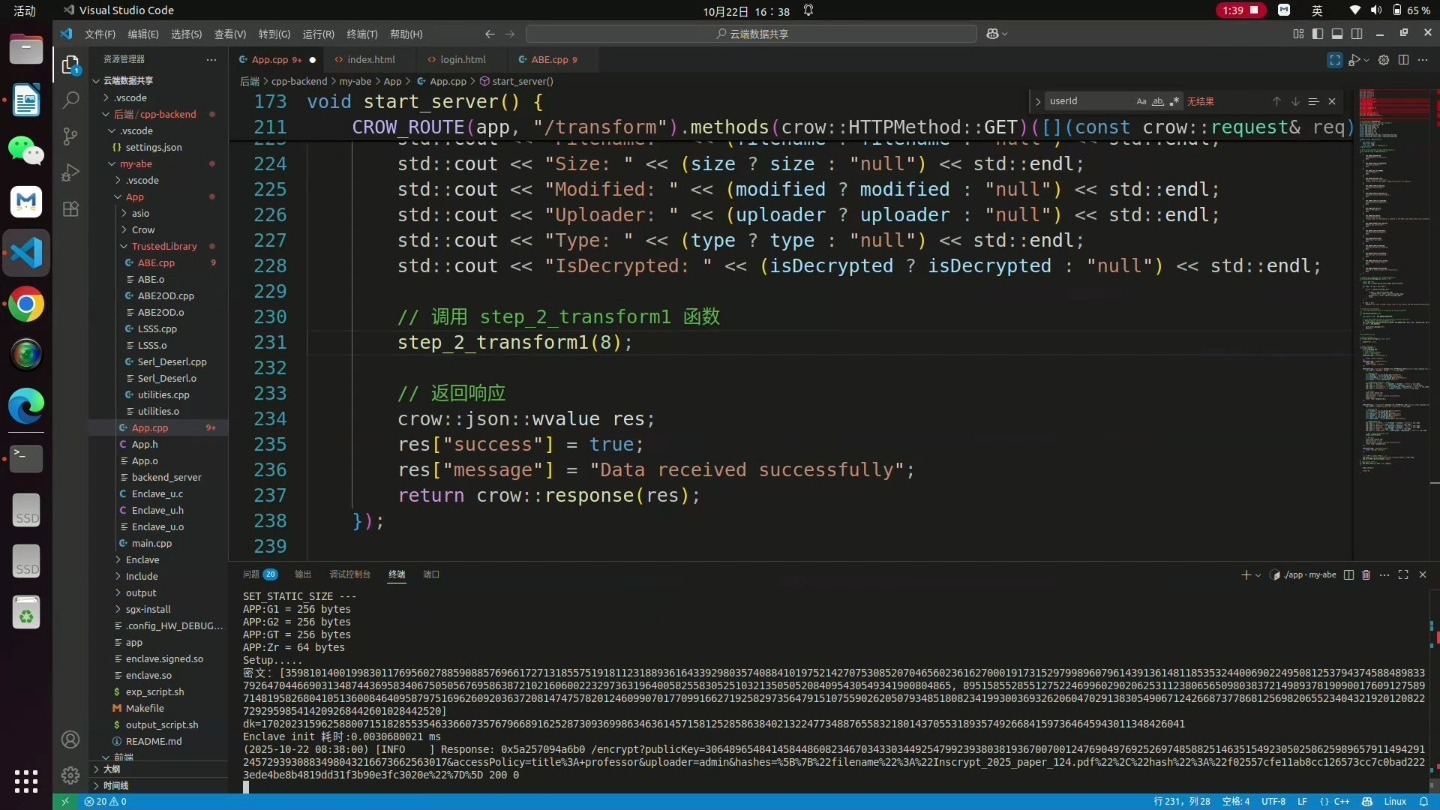1440x810 pixels.
Task: Launch Google Chrome from the dock
Action: pyautogui.click(x=26, y=304)
